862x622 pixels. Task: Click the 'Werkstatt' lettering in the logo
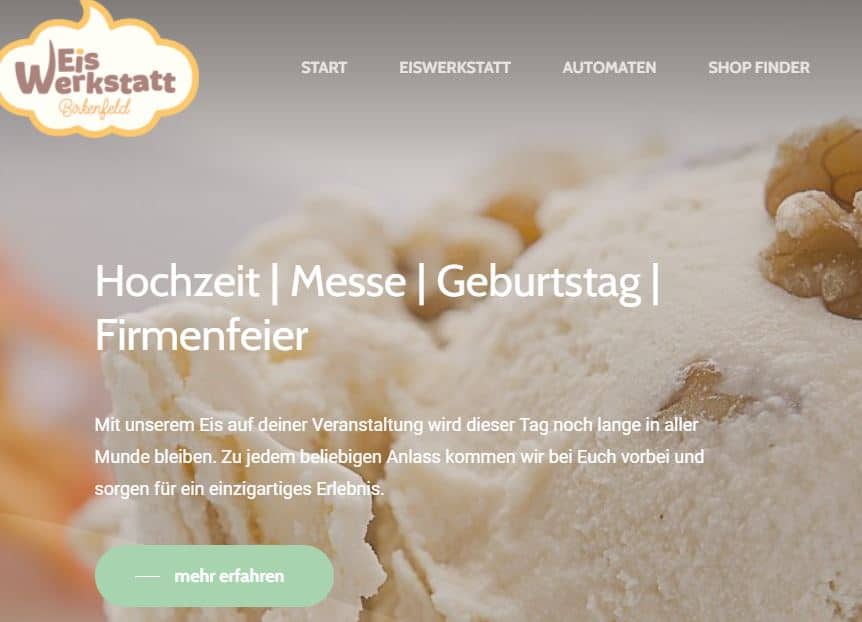[96, 82]
